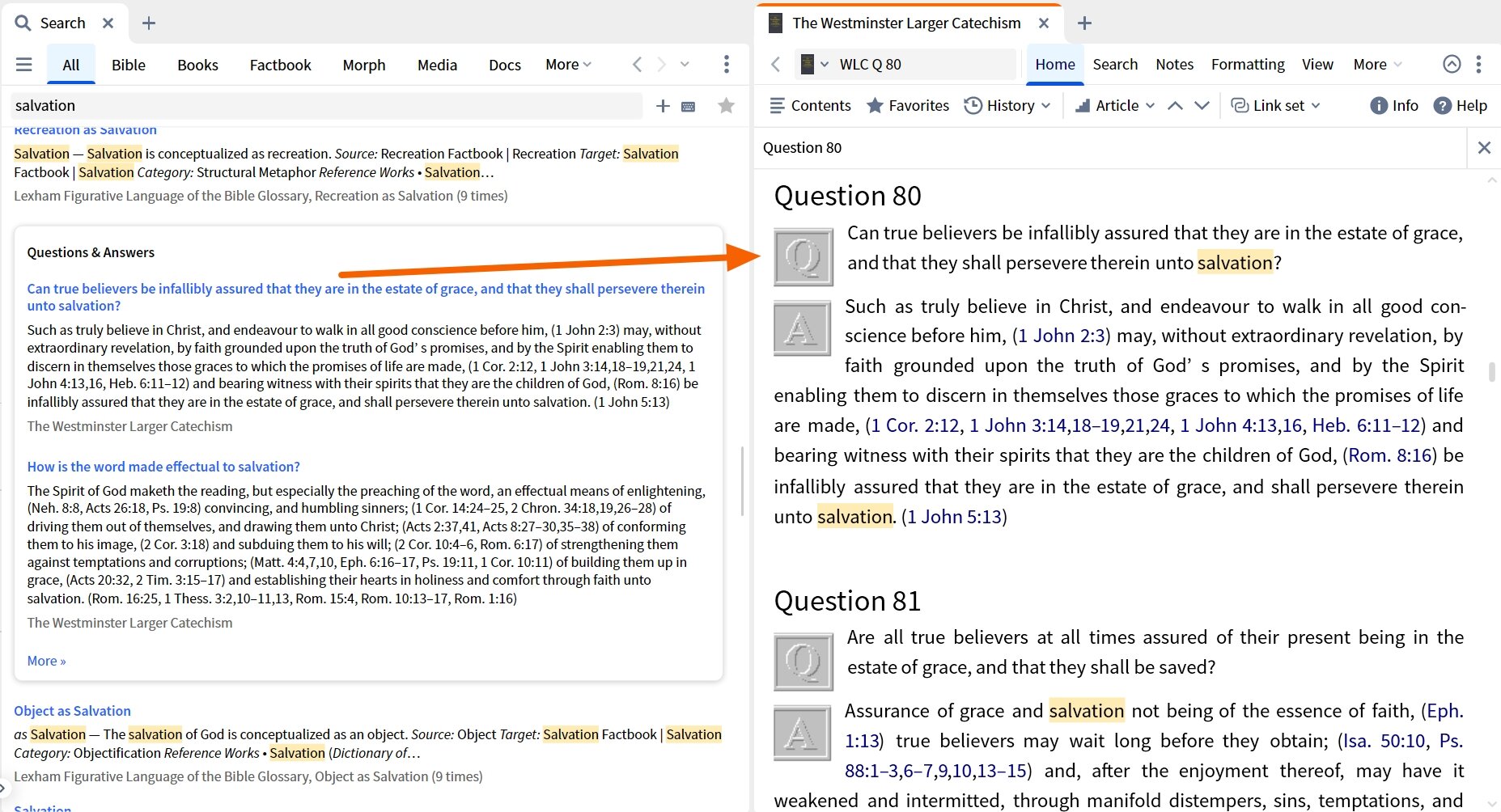The width and height of the screenshot is (1501, 812).
Task: Select the All search tab
Action: (x=71, y=65)
